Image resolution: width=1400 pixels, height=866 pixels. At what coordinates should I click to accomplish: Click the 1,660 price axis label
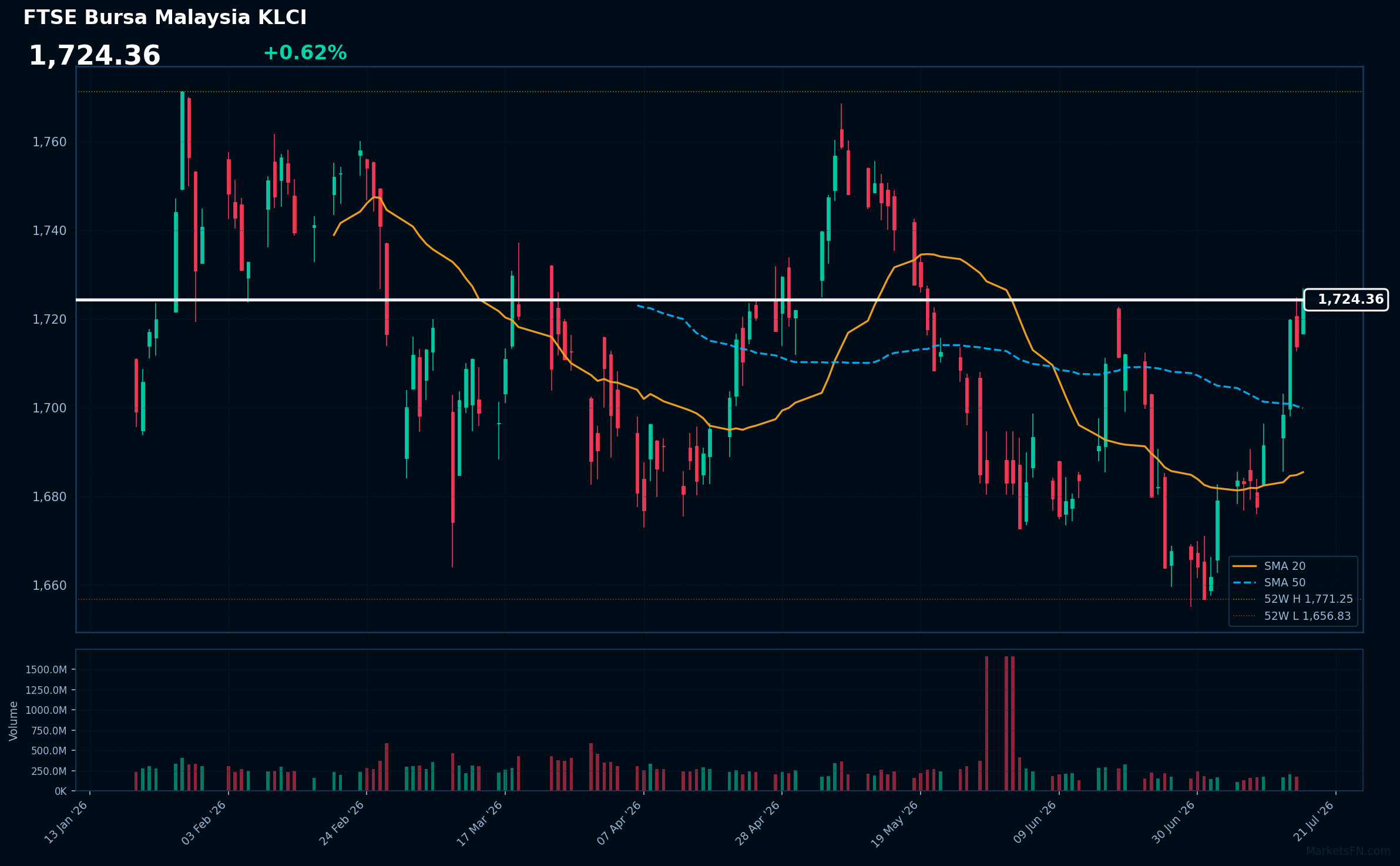pyautogui.click(x=50, y=586)
